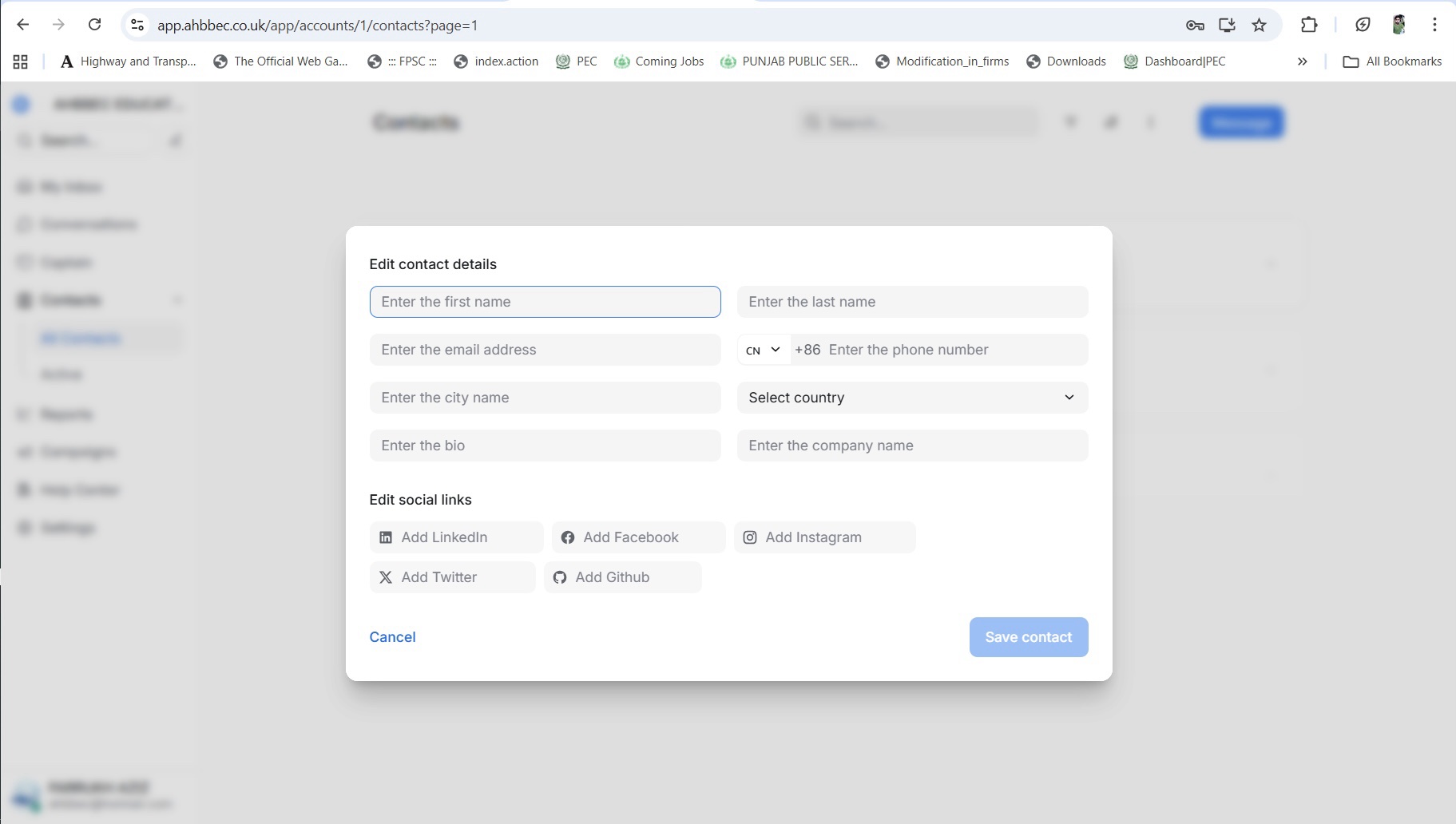The height and width of the screenshot is (824, 1456).
Task: Open the tab groups grid icon
Action: click(x=21, y=61)
